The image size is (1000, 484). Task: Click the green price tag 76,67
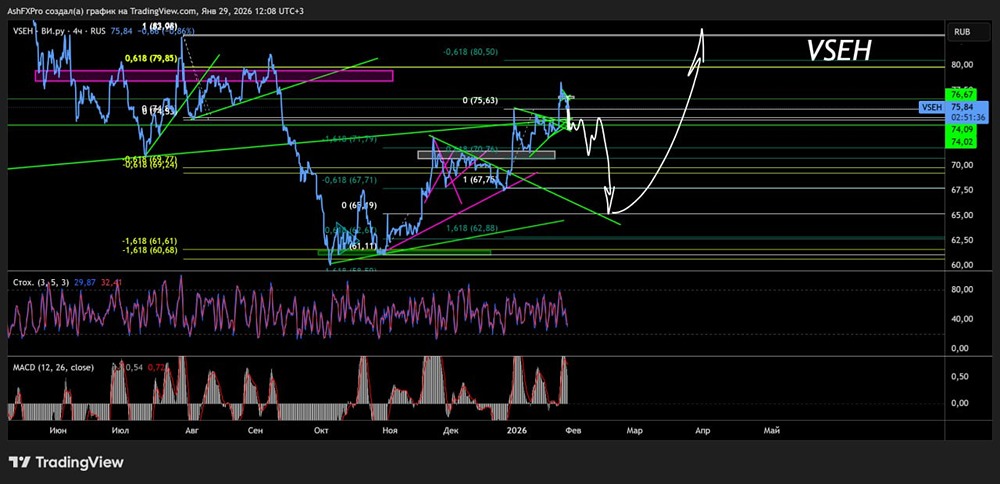click(960, 94)
